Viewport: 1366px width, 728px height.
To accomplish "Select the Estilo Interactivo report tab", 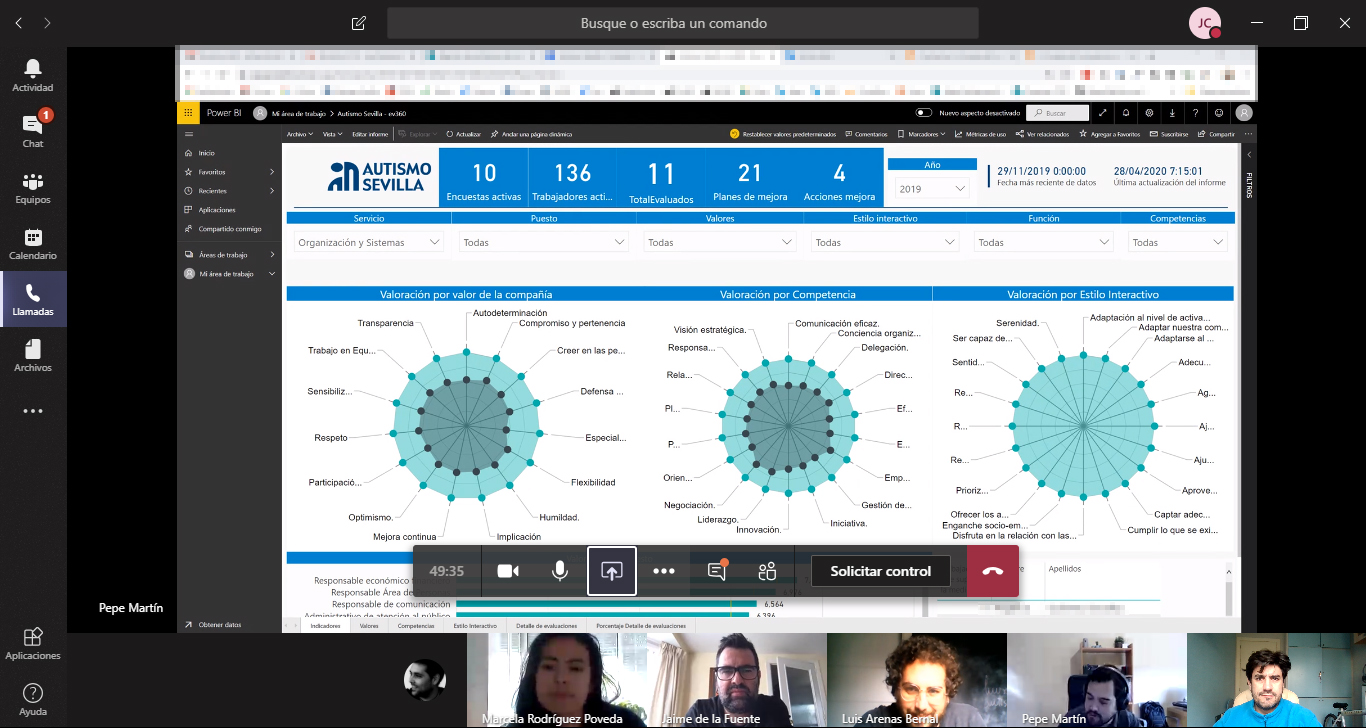I will tap(475, 626).
